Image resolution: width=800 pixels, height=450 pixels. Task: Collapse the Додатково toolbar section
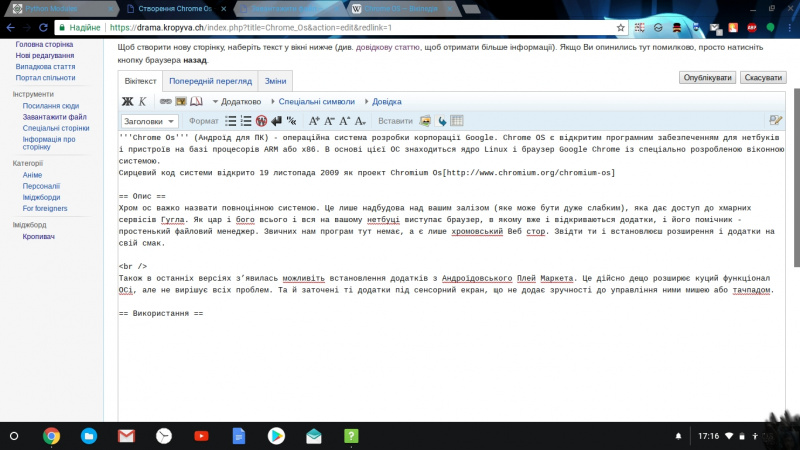click(237, 102)
